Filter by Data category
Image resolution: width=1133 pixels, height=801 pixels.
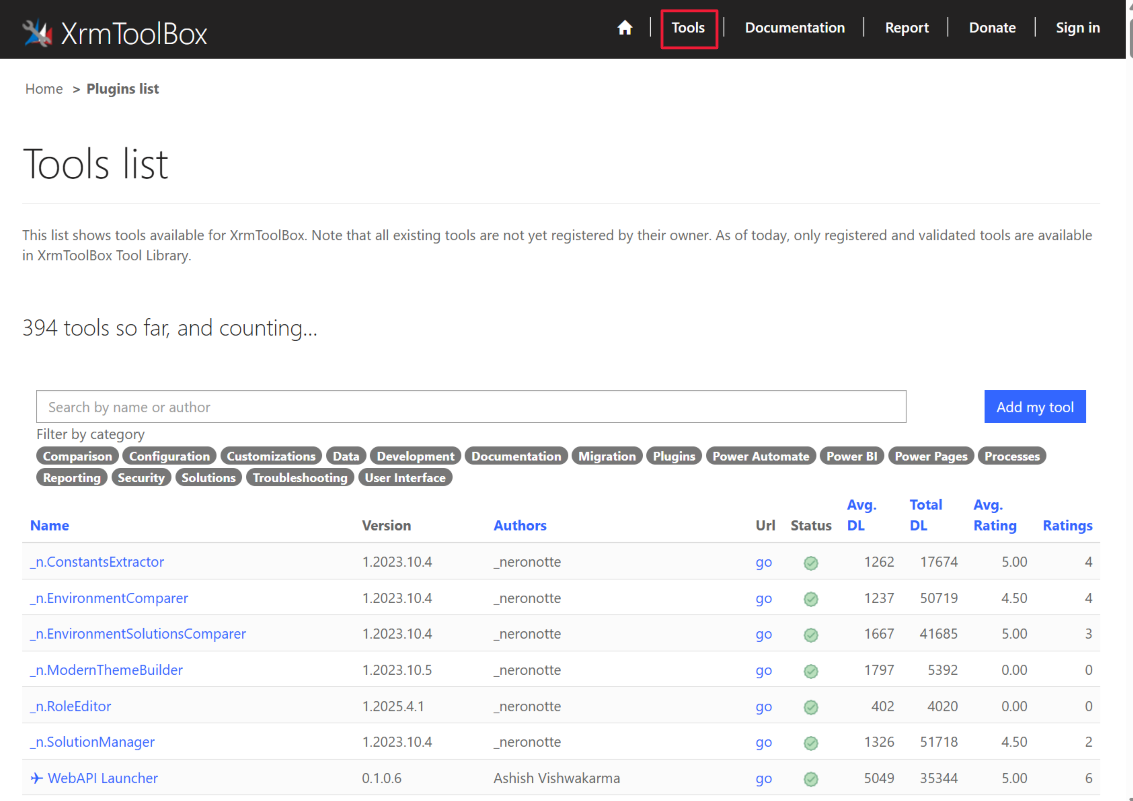click(345, 456)
